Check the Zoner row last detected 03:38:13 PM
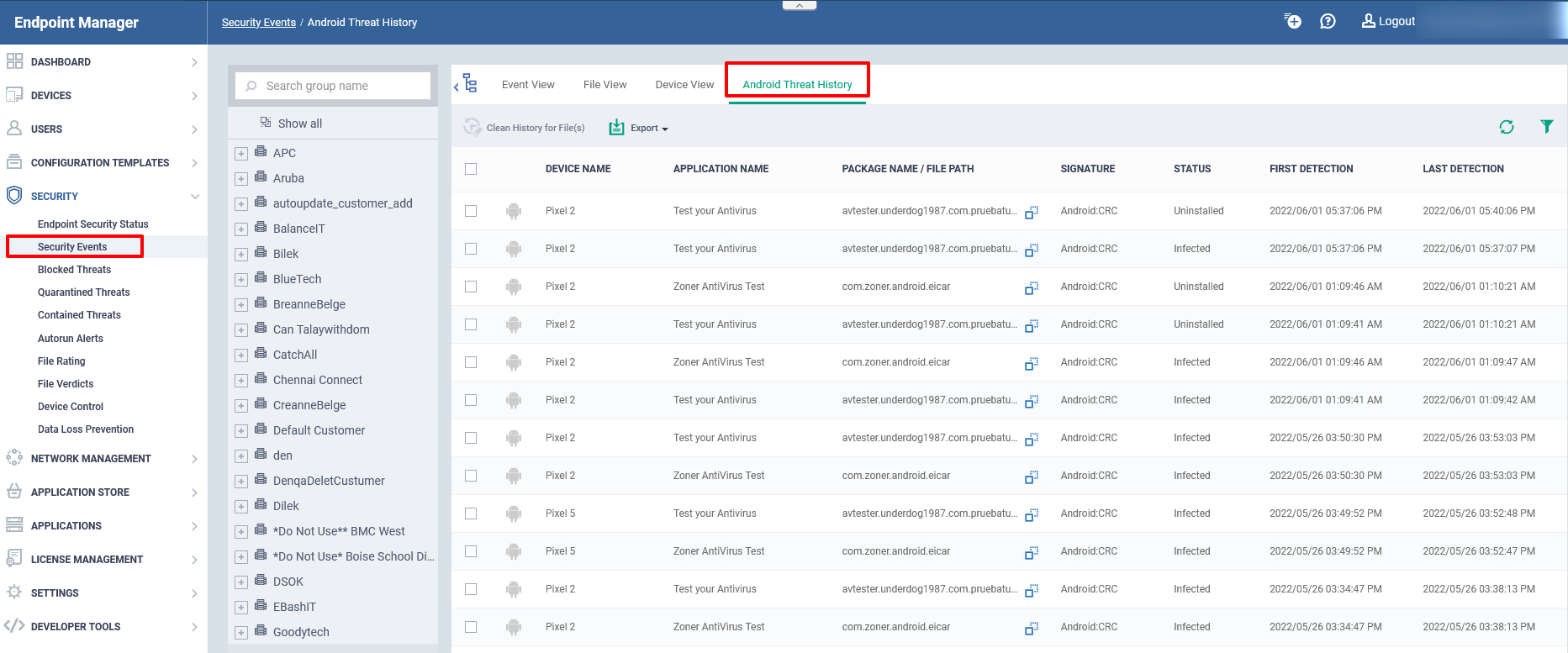 click(471, 627)
